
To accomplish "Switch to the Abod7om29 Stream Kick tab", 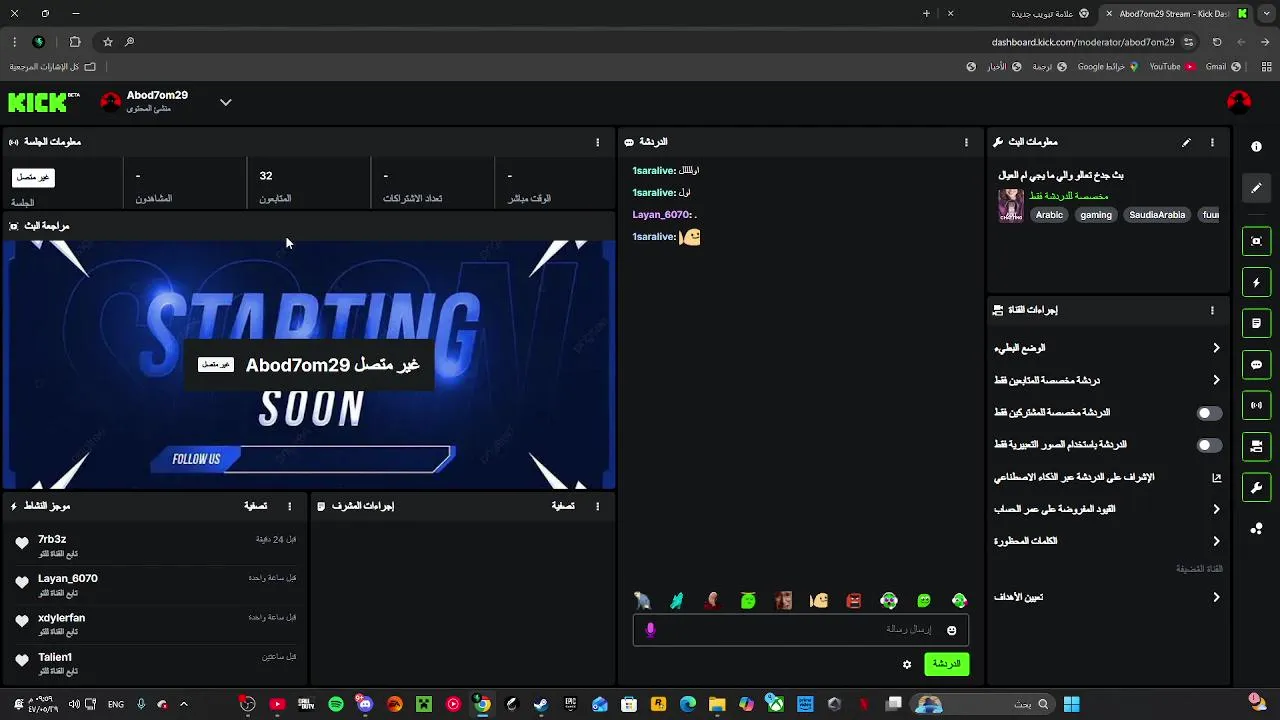I will pos(1176,13).
